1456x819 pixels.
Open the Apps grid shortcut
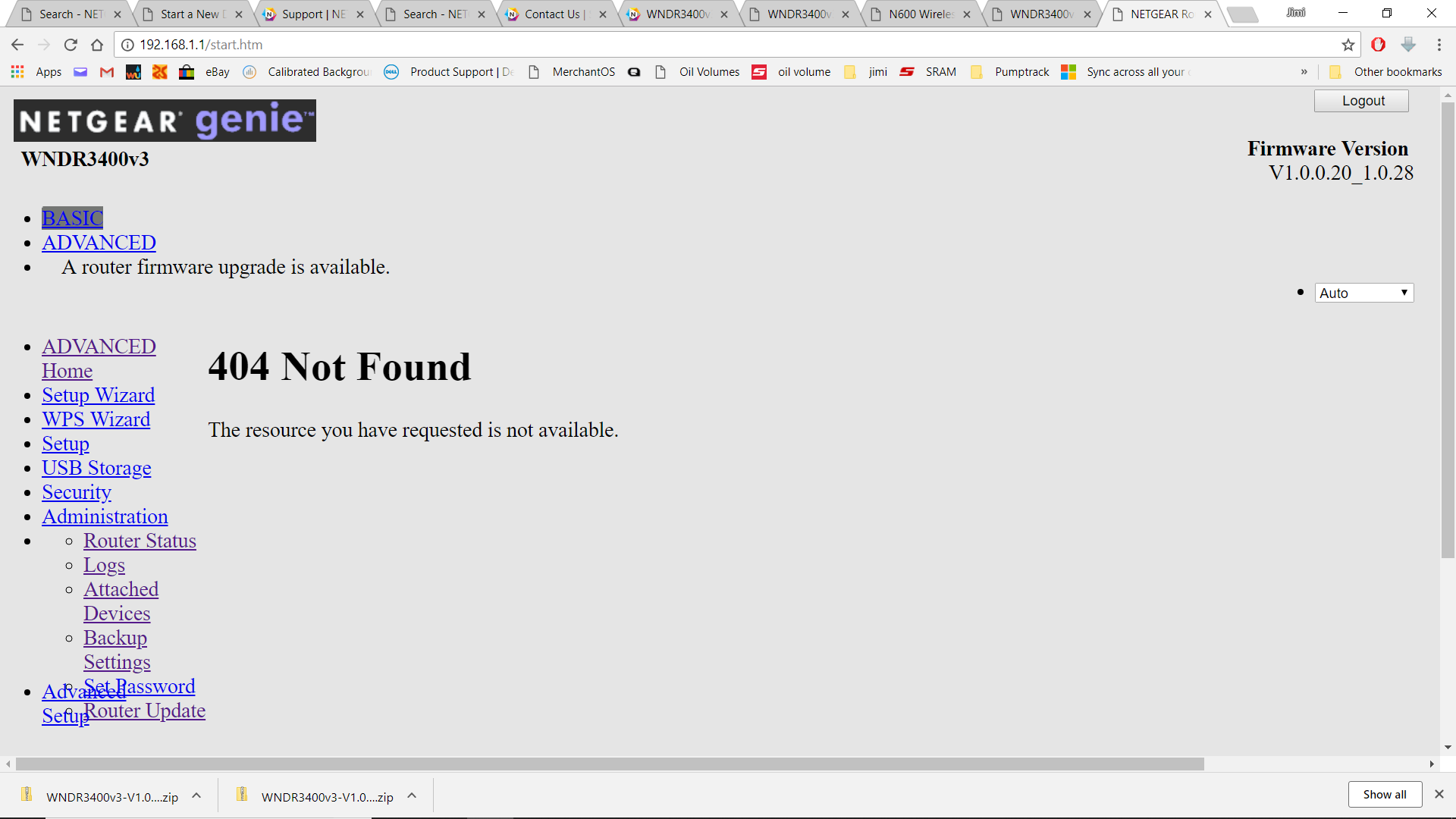[x=36, y=72]
